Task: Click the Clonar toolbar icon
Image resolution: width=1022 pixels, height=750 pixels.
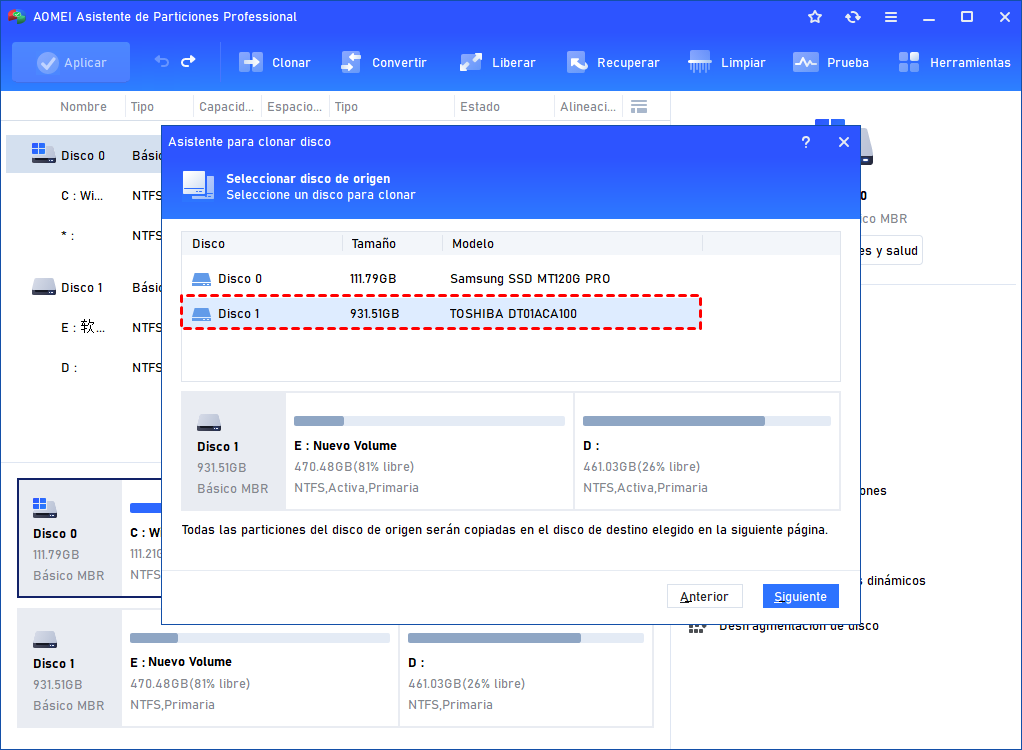Action: pos(251,62)
